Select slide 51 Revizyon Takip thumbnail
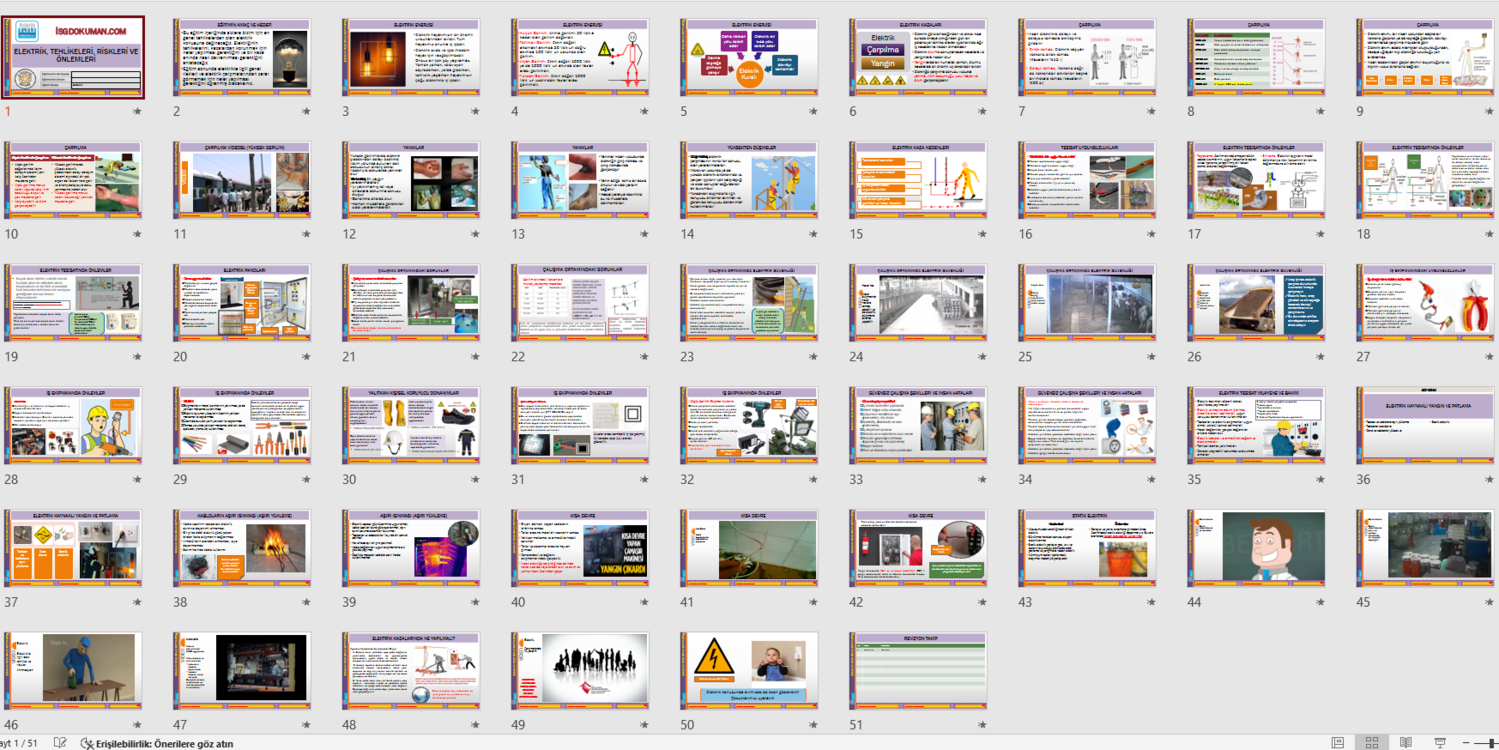The image size is (1499, 750). click(x=918, y=672)
